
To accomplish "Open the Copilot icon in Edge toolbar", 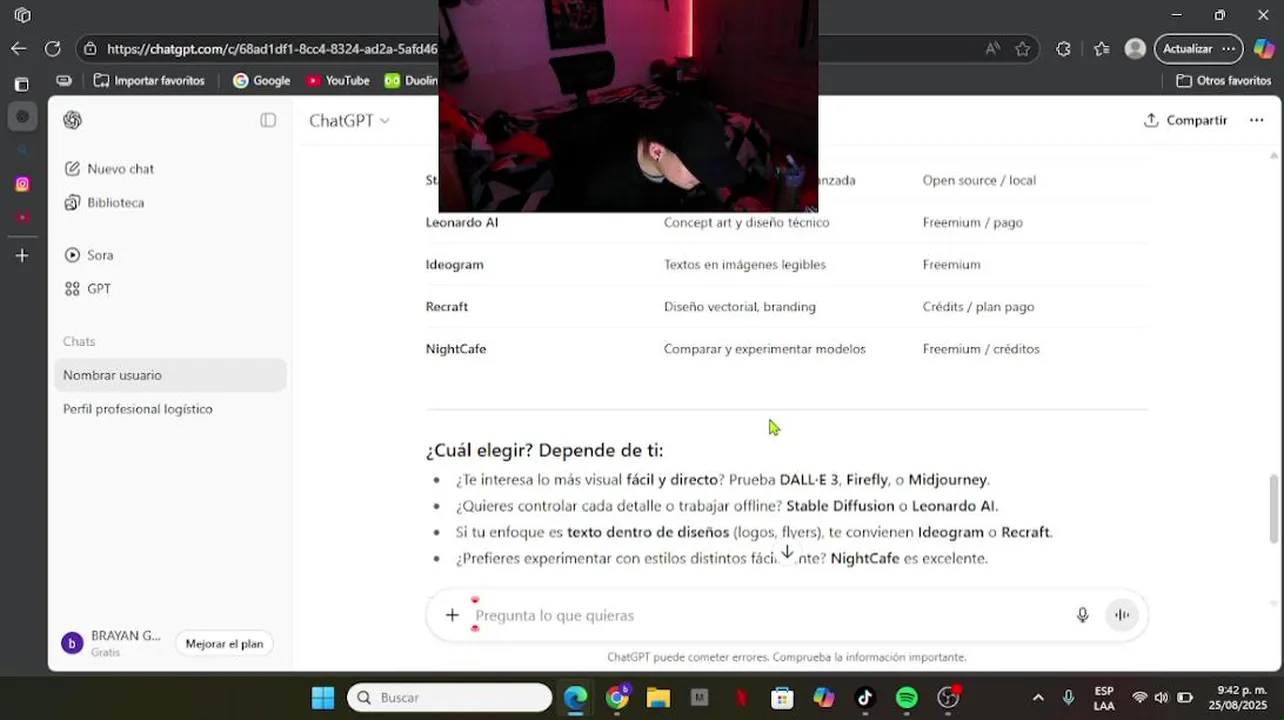I will [1264, 48].
